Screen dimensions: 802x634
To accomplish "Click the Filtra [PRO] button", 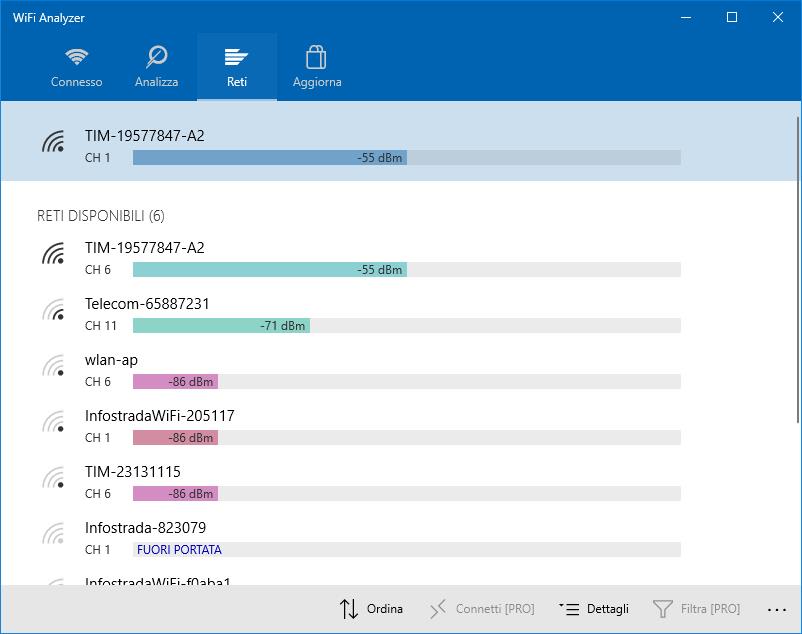I will pyautogui.click(x=697, y=609).
